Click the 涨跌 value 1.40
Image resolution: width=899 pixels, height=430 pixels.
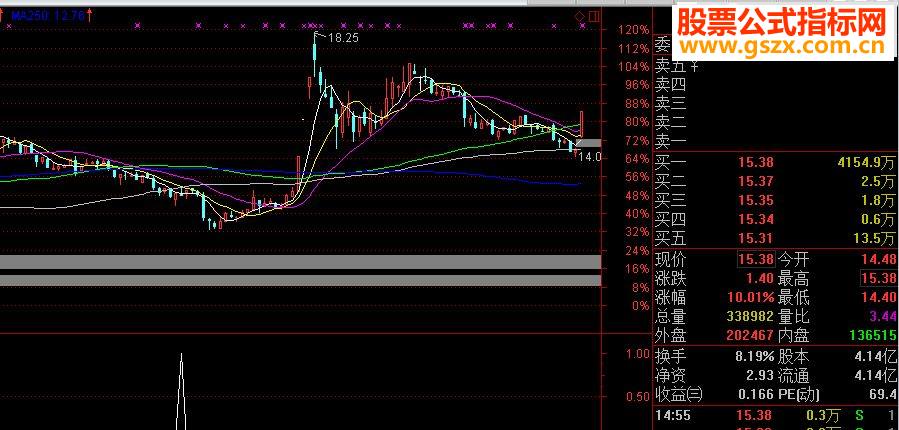(x=761, y=279)
